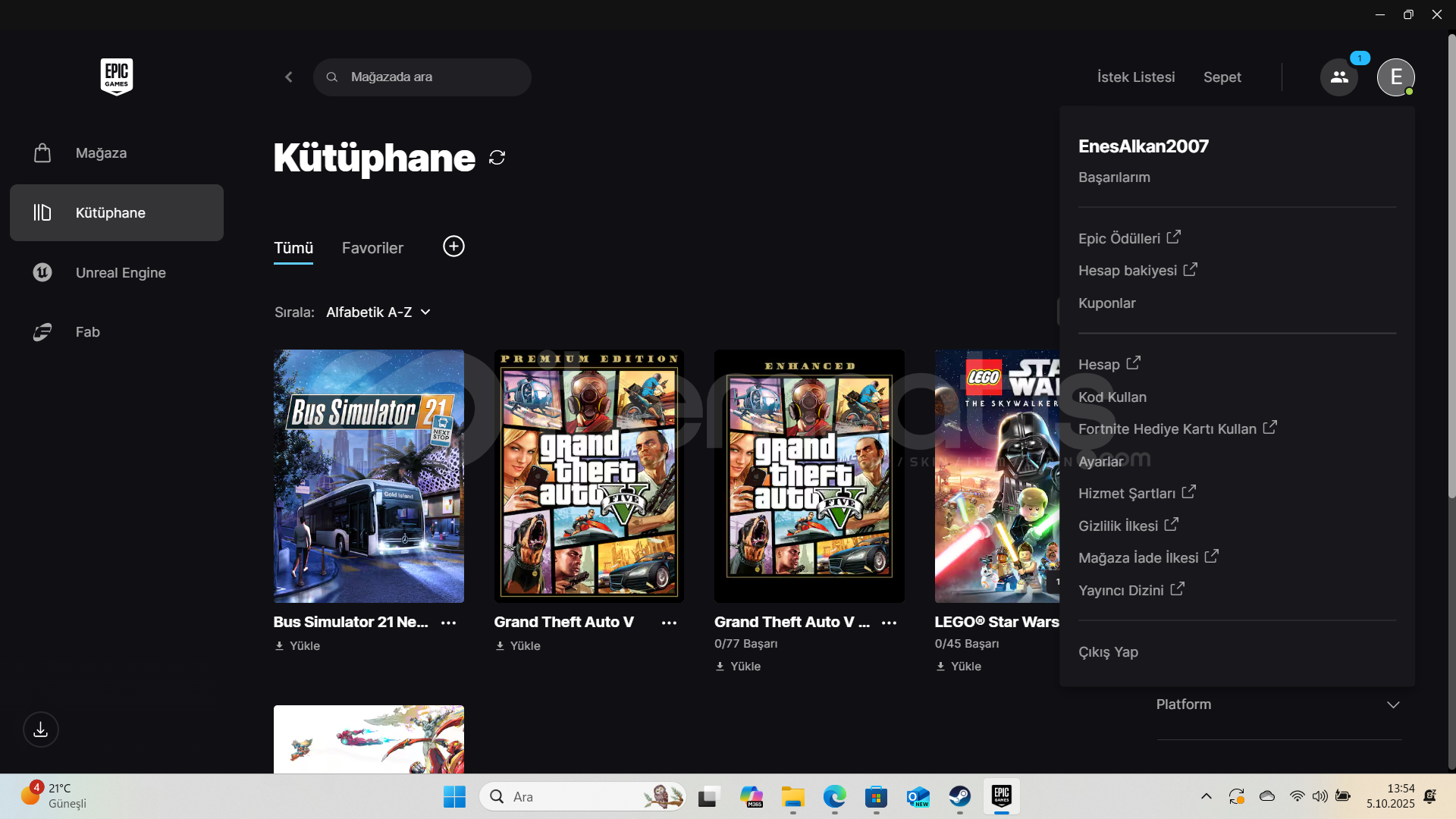
Task: Click the circled plus icon beside Favoriler
Action: tap(453, 246)
